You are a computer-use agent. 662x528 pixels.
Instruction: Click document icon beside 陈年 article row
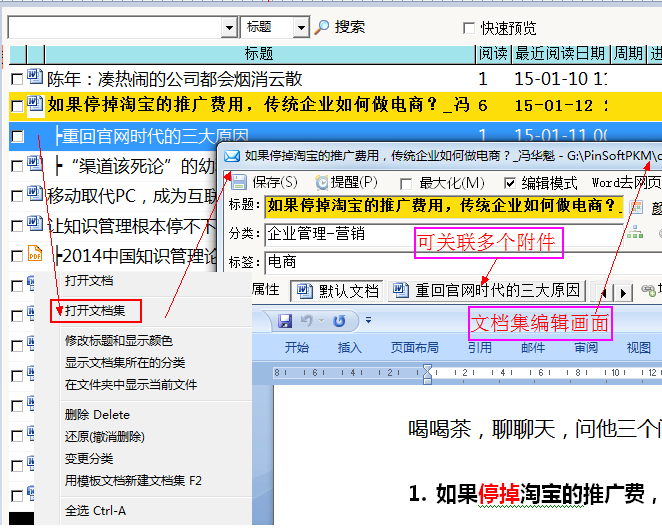(x=34, y=78)
